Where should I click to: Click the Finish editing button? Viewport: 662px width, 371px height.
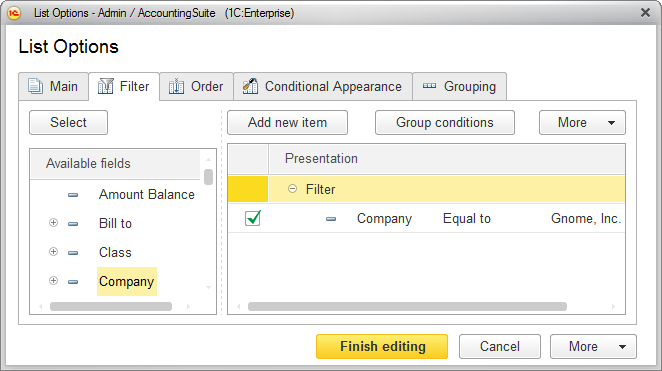[382, 347]
